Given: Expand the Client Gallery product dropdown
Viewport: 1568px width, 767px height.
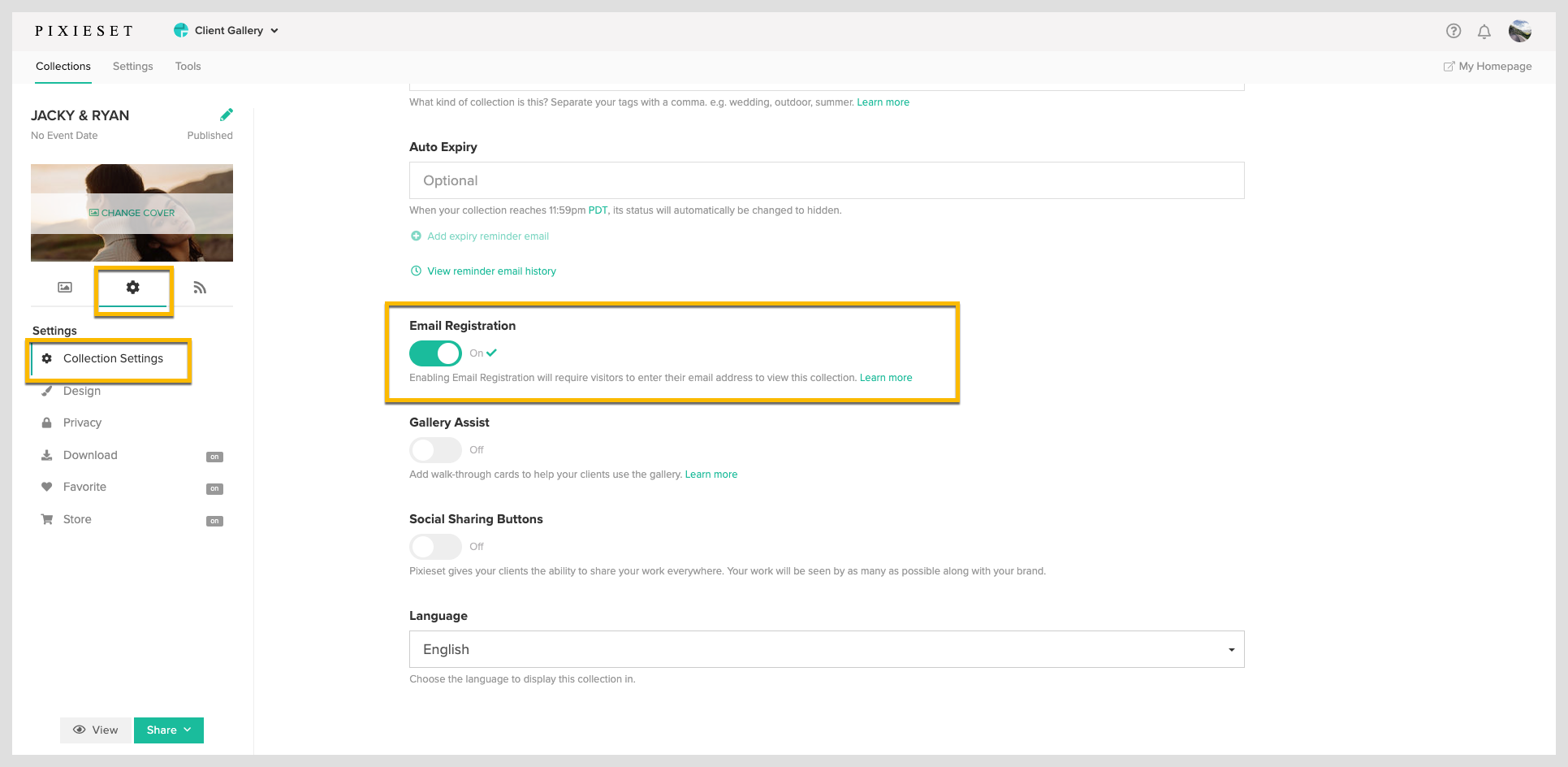Looking at the screenshot, I should 274,31.
